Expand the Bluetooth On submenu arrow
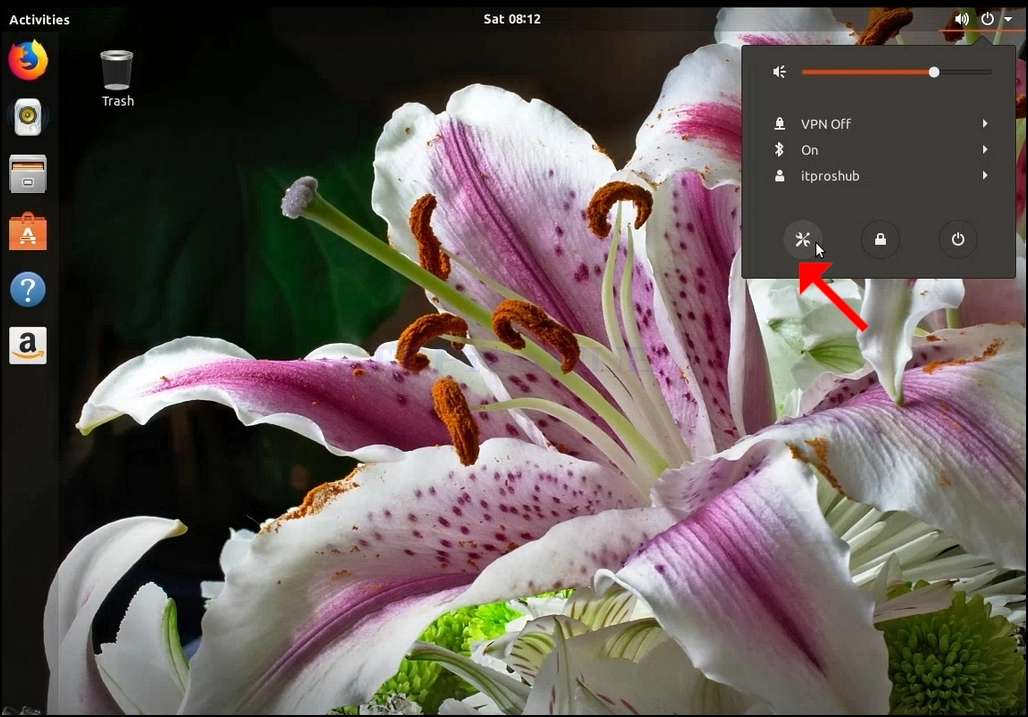This screenshot has height=717, width=1028. (x=985, y=149)
